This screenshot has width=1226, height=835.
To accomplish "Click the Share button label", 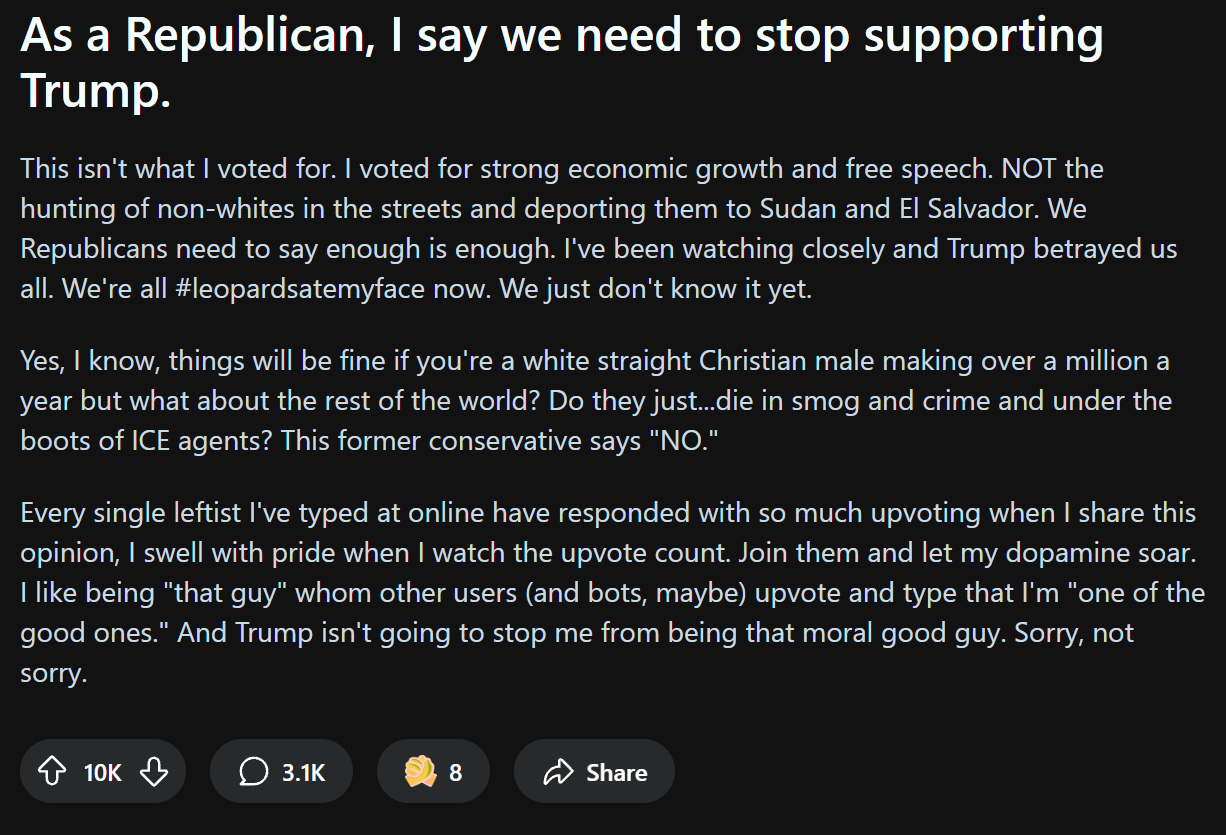I will click(x=616, y=772).
